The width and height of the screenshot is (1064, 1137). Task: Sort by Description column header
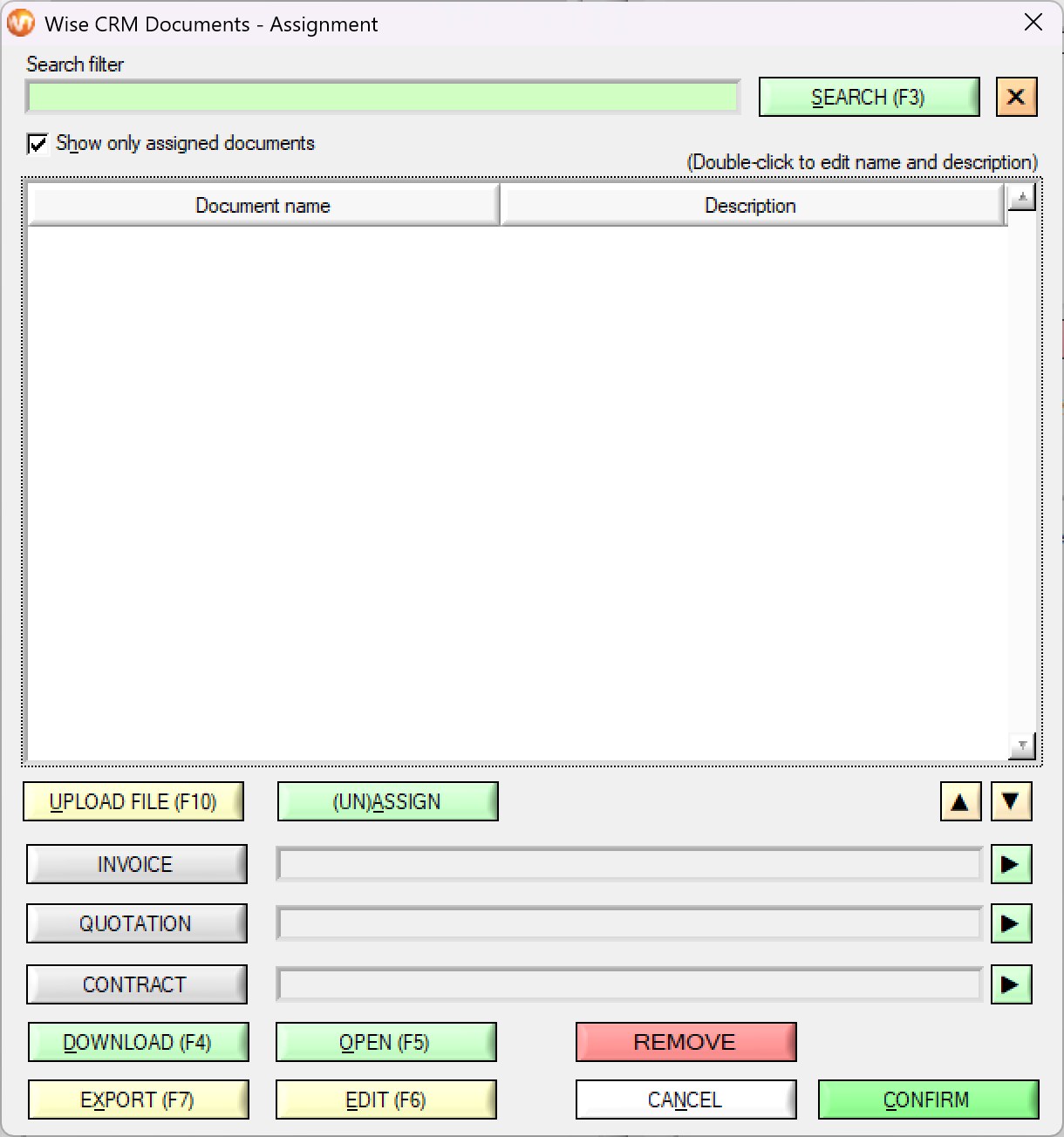coord(754,206)
